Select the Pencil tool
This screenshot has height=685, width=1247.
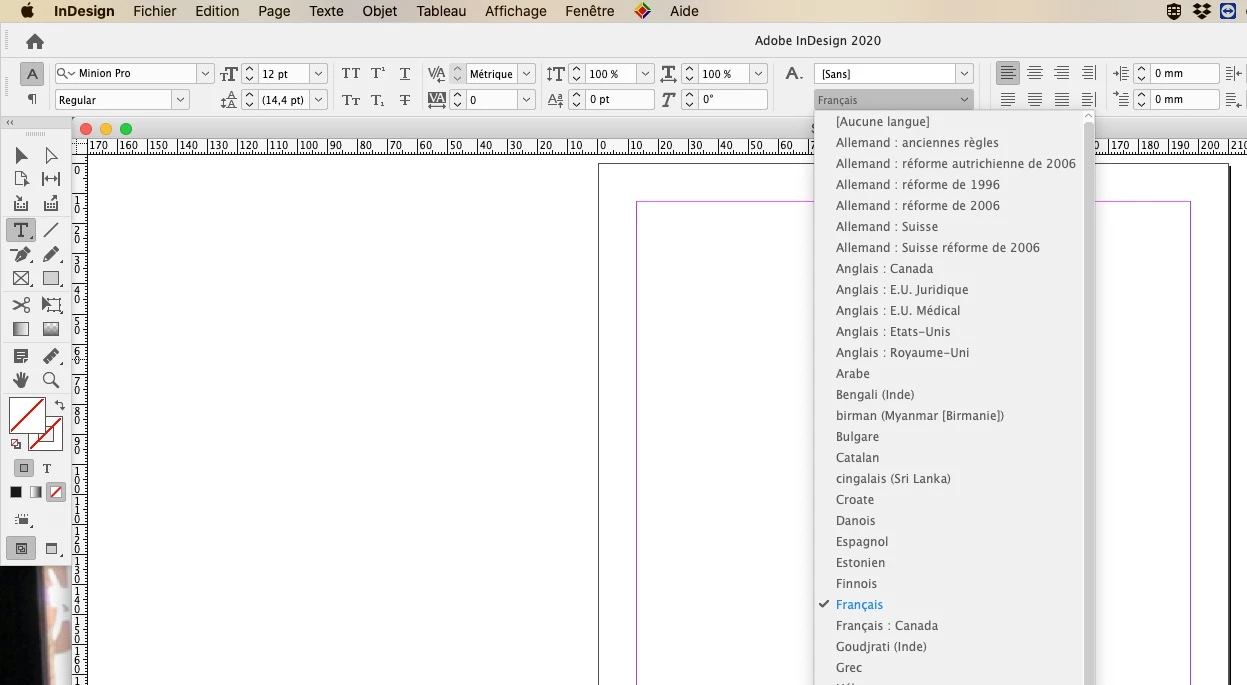(51, 255)
